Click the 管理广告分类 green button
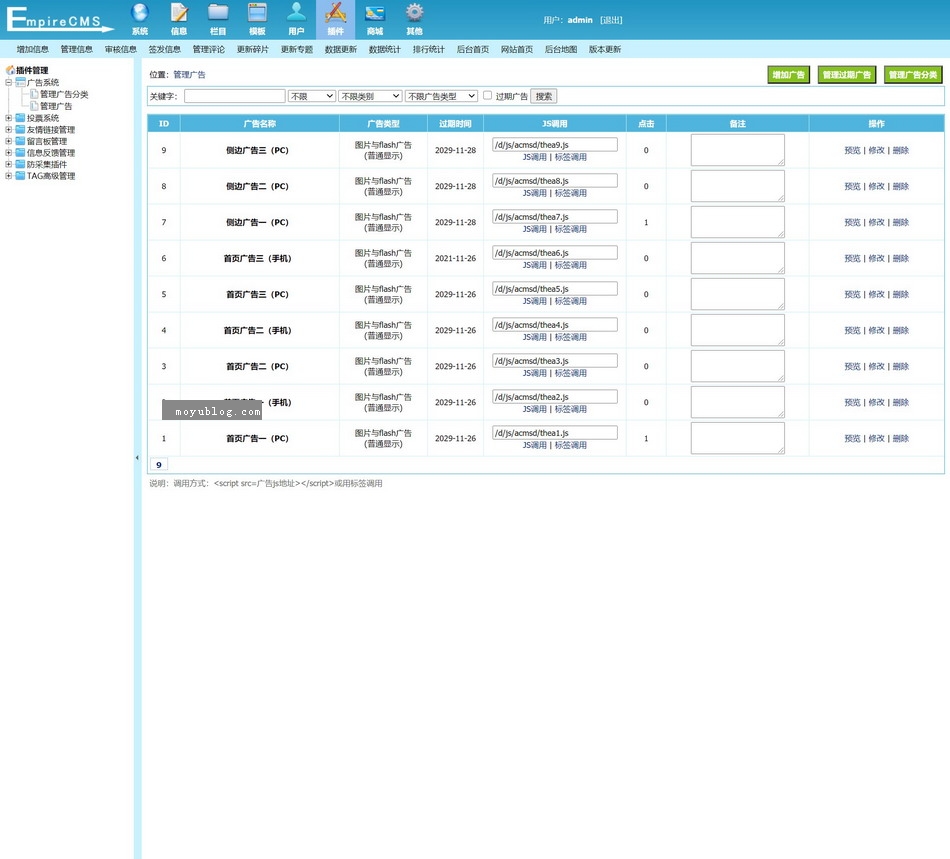The width and height of the screenshot is (950, 859). (913, 75)
